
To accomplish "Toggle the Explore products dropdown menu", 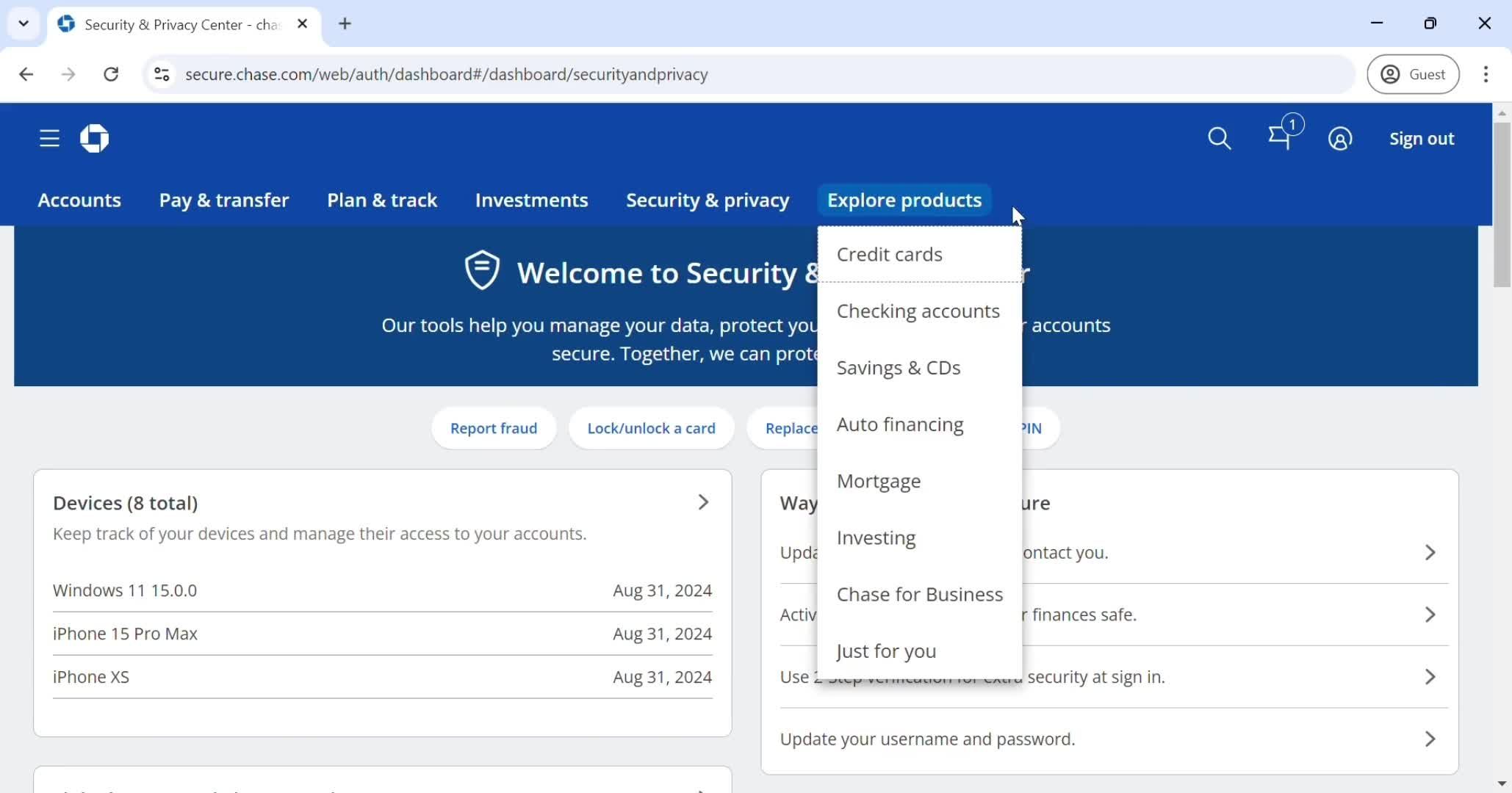I will pos(905,200).
